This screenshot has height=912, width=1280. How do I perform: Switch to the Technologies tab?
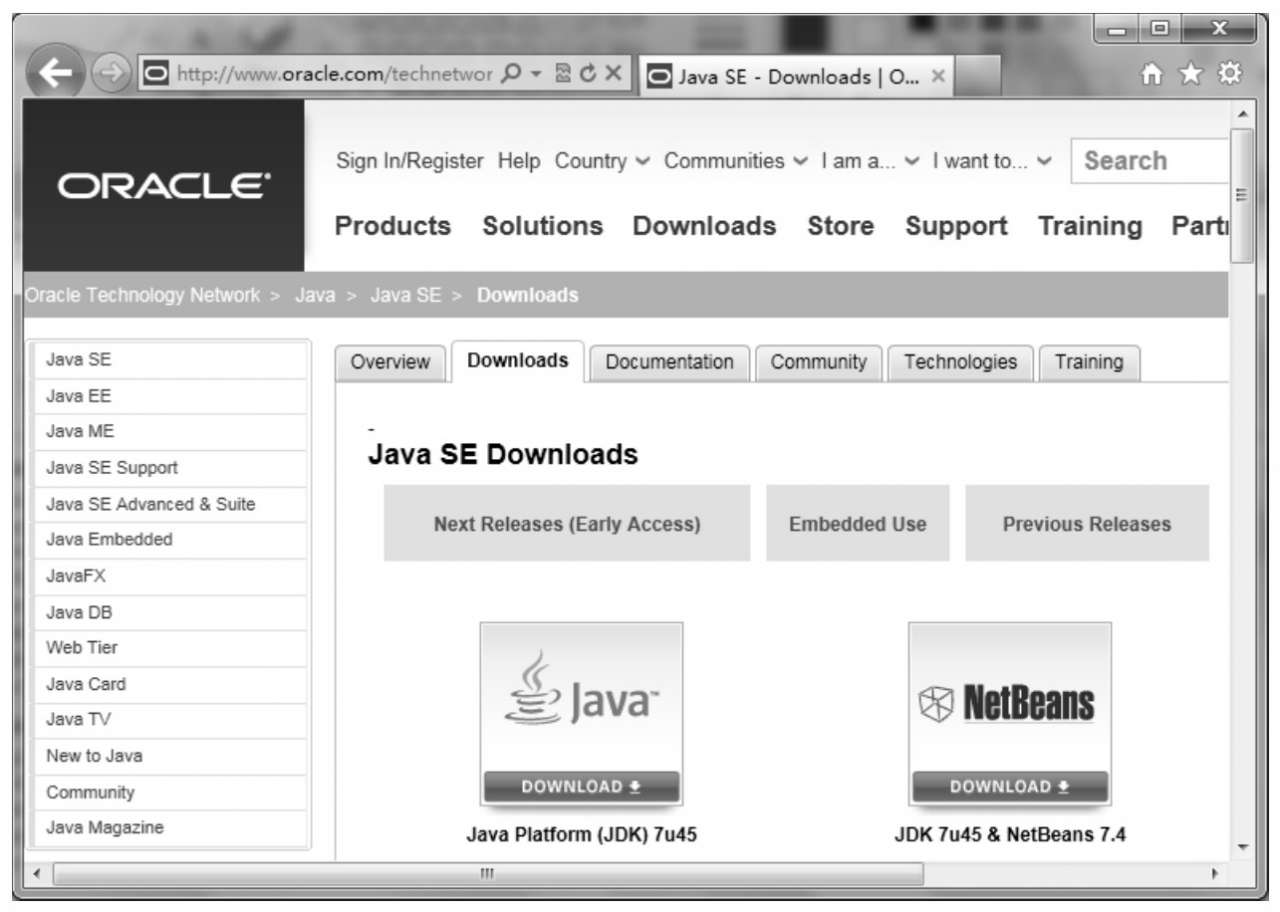point(960,362)
